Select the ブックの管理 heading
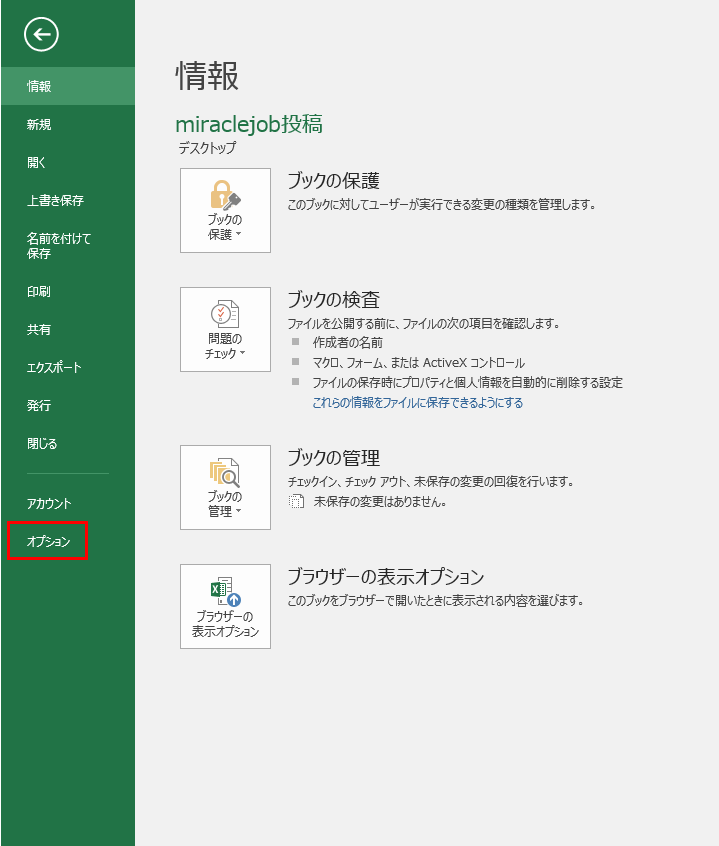 tap(333, 458)
